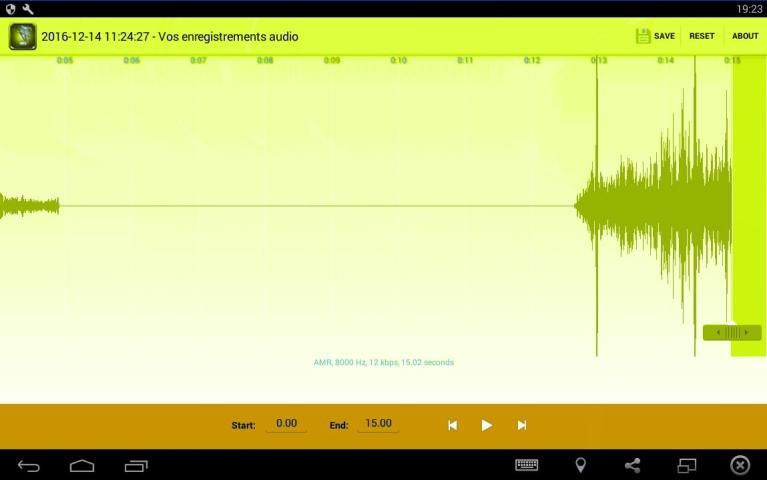Open the share icon in navigation bar
The image size is (767, 480).
point(632,465)
